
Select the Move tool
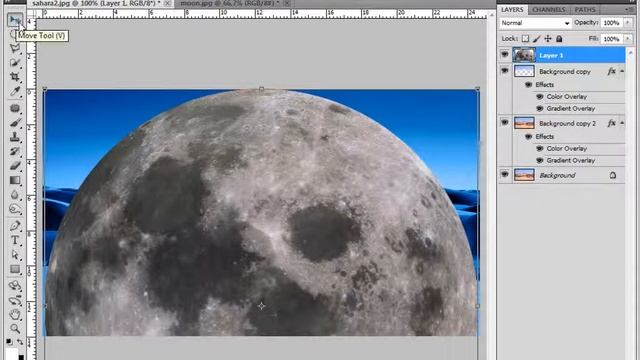[15, 19]
